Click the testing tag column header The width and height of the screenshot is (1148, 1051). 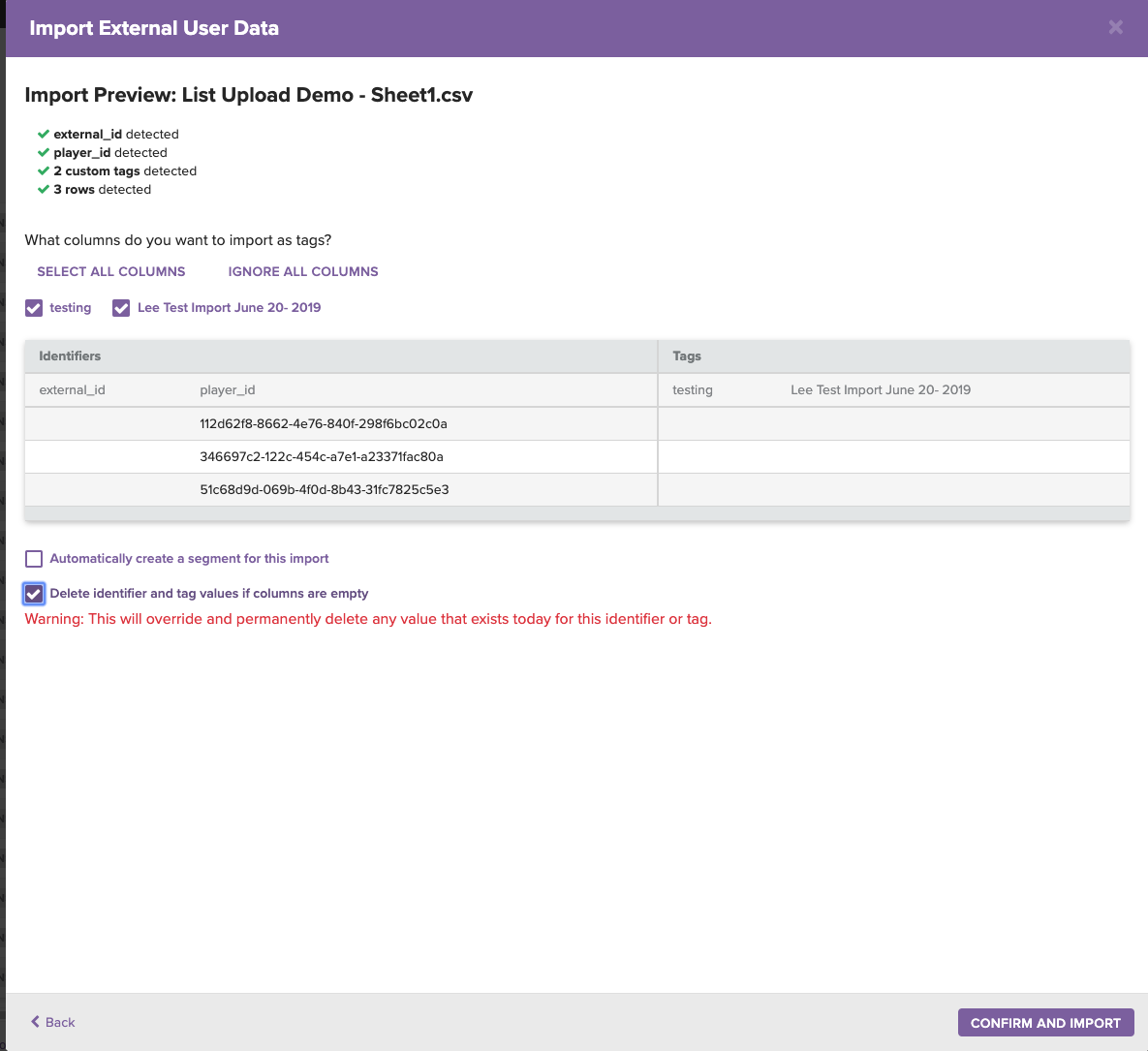click(x=693, y=390)
